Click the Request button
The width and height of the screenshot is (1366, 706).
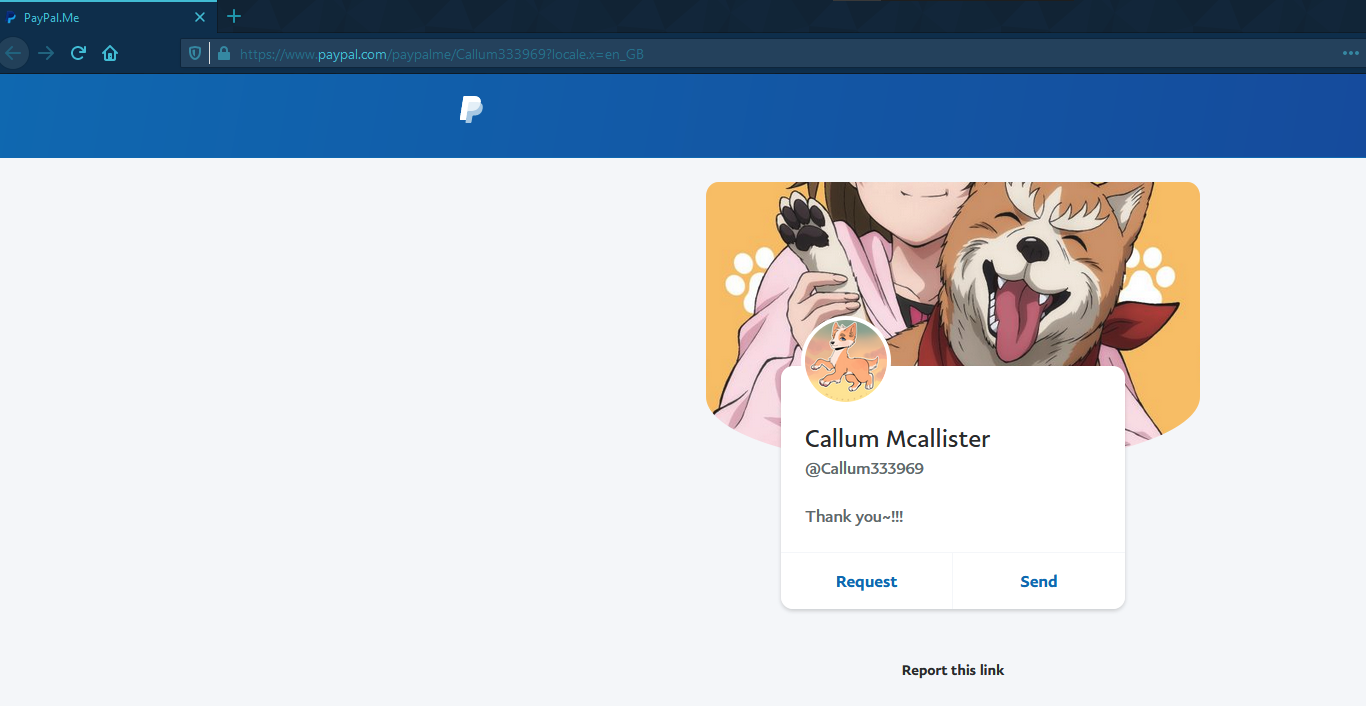point(866,581)
